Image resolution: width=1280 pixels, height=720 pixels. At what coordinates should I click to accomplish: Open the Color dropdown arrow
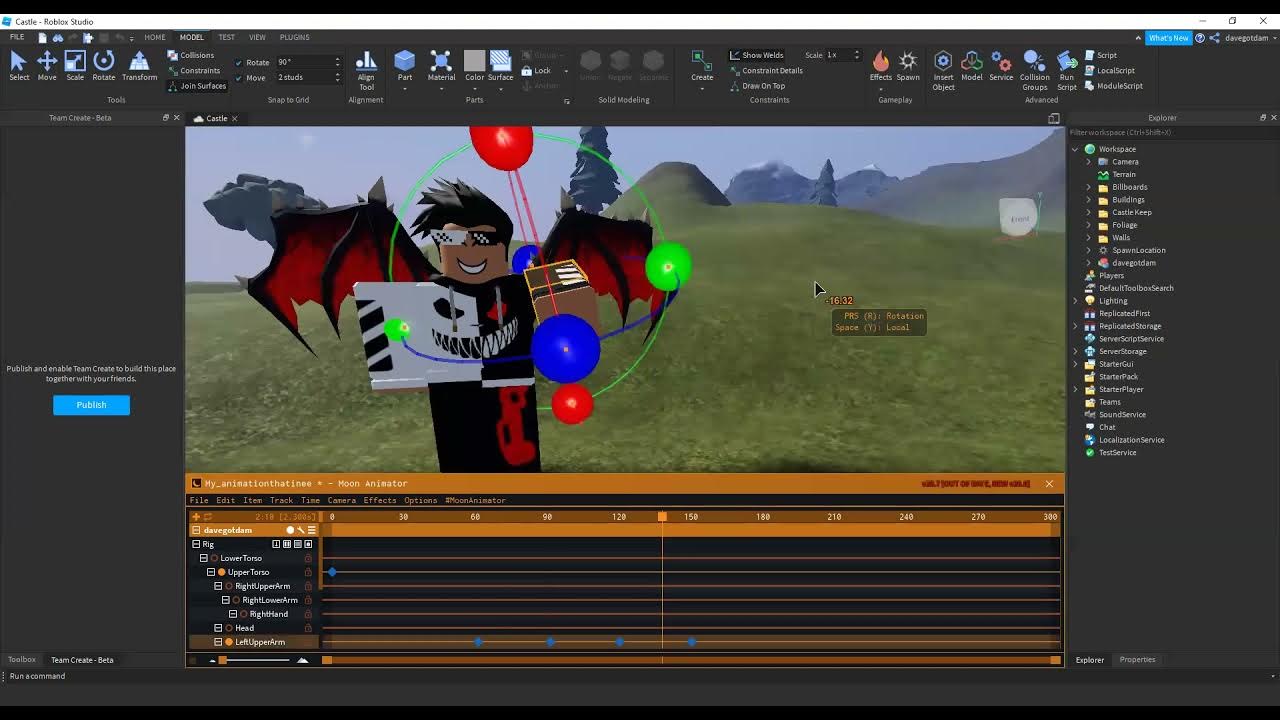point(474,88)
